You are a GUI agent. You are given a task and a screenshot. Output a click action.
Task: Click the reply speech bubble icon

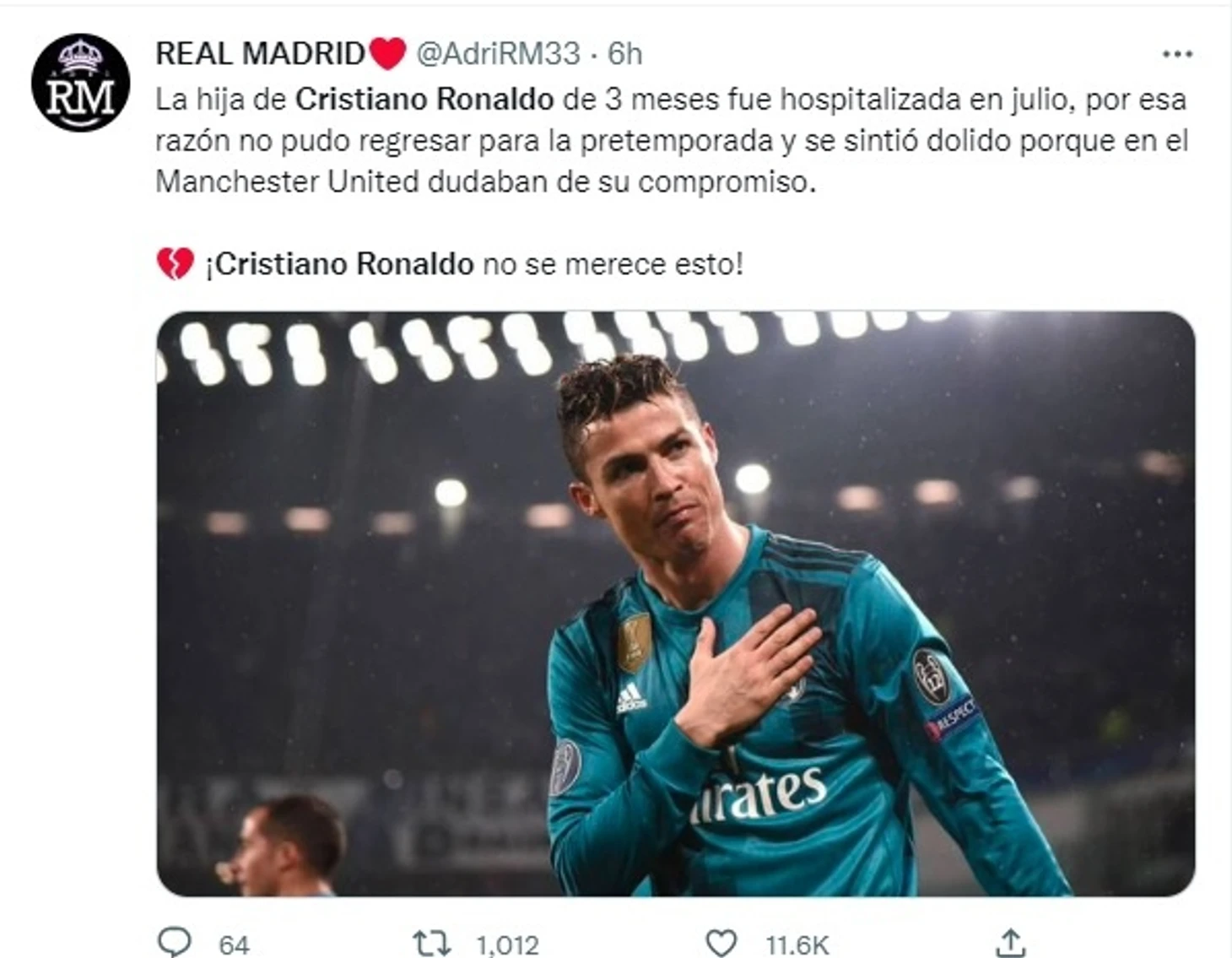(176, 942)
